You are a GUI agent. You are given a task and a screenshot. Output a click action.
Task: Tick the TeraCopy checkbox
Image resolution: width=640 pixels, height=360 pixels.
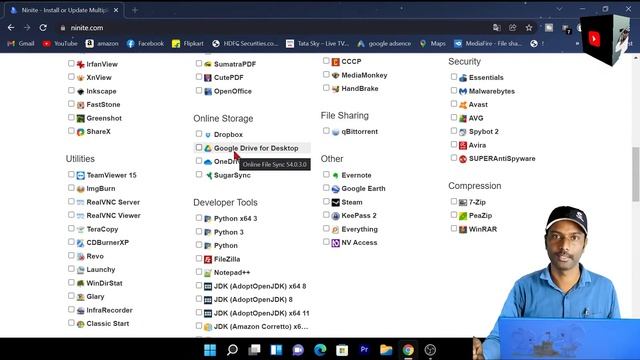pyautogui.click(x=71, y=229)
